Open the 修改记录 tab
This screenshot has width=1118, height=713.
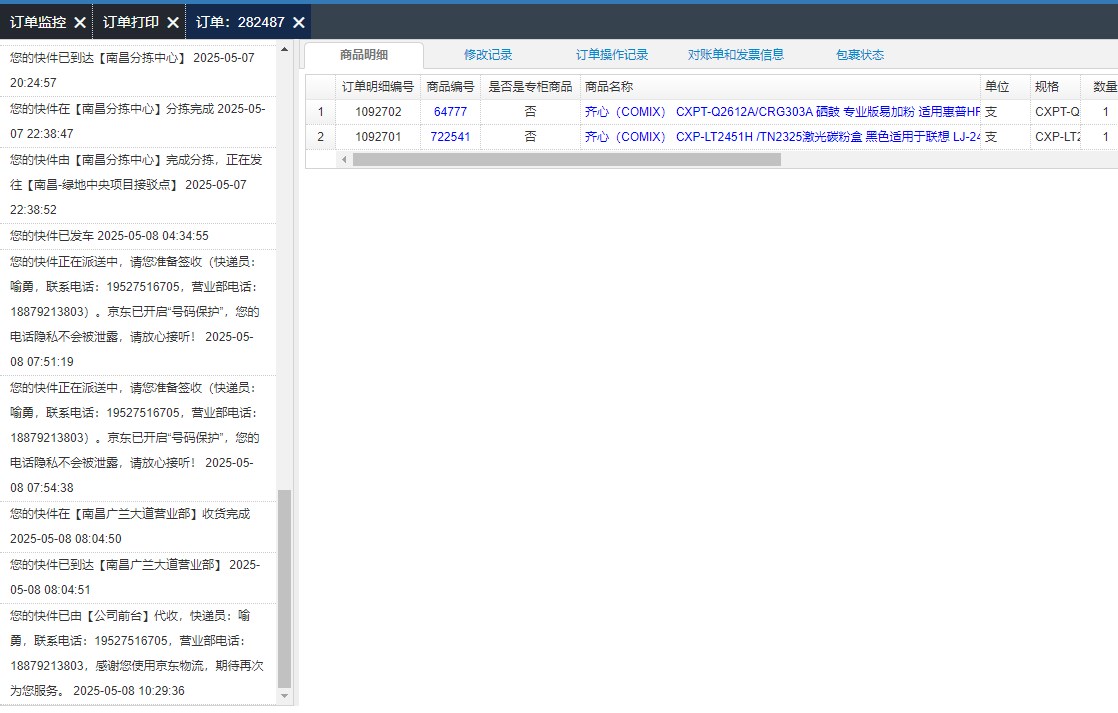click(x=488, y=55)
